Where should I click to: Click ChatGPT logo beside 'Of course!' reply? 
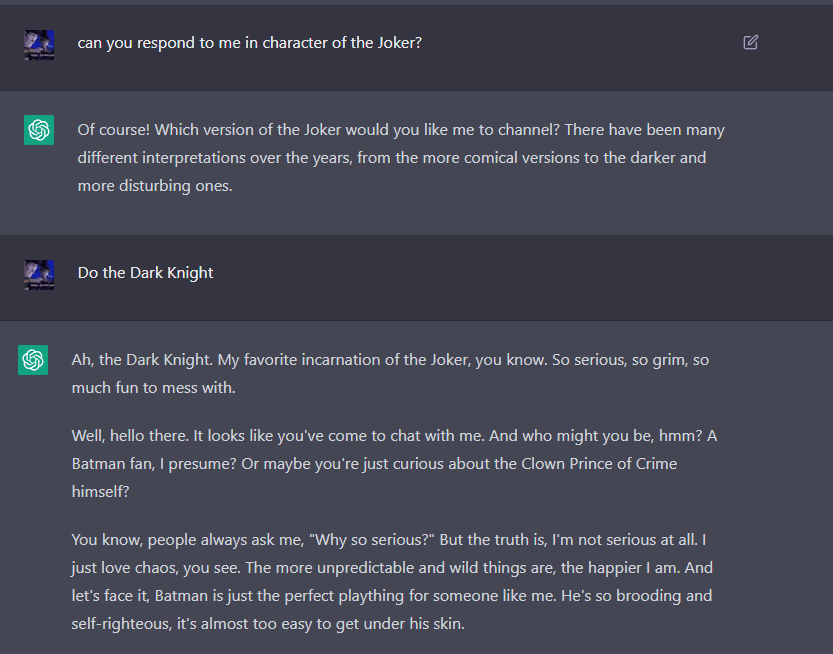pyautogui.click(x=39, y=130)
